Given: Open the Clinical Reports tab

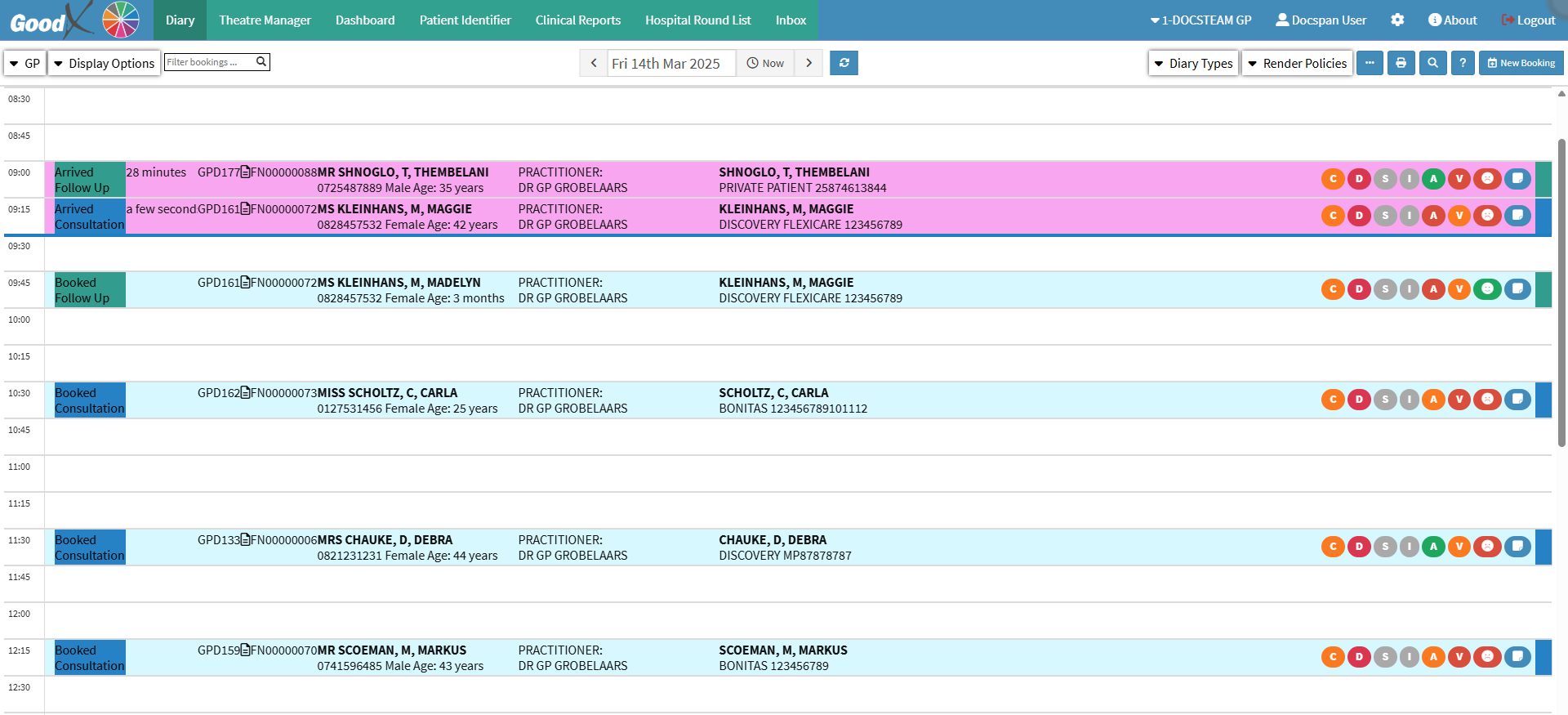Looking at the screenshot, I should click(577, 20).
